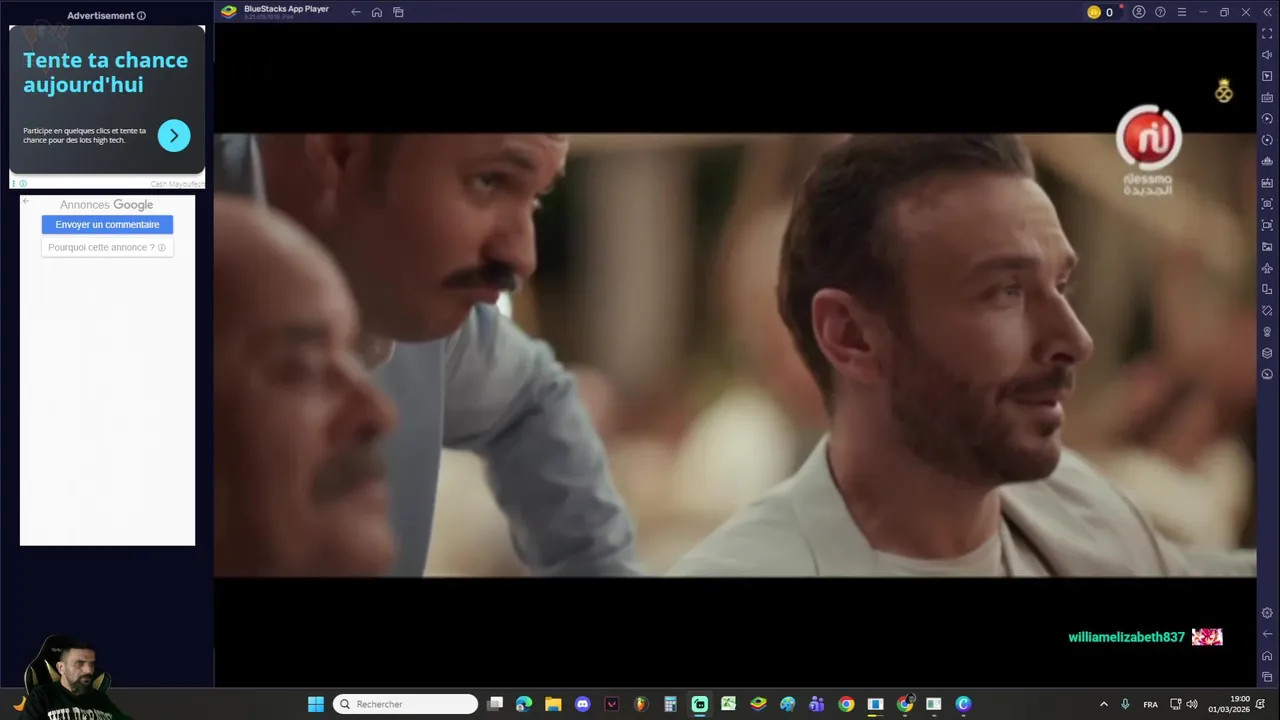
Task: Open Task View in taskbar
Action: 494,704
